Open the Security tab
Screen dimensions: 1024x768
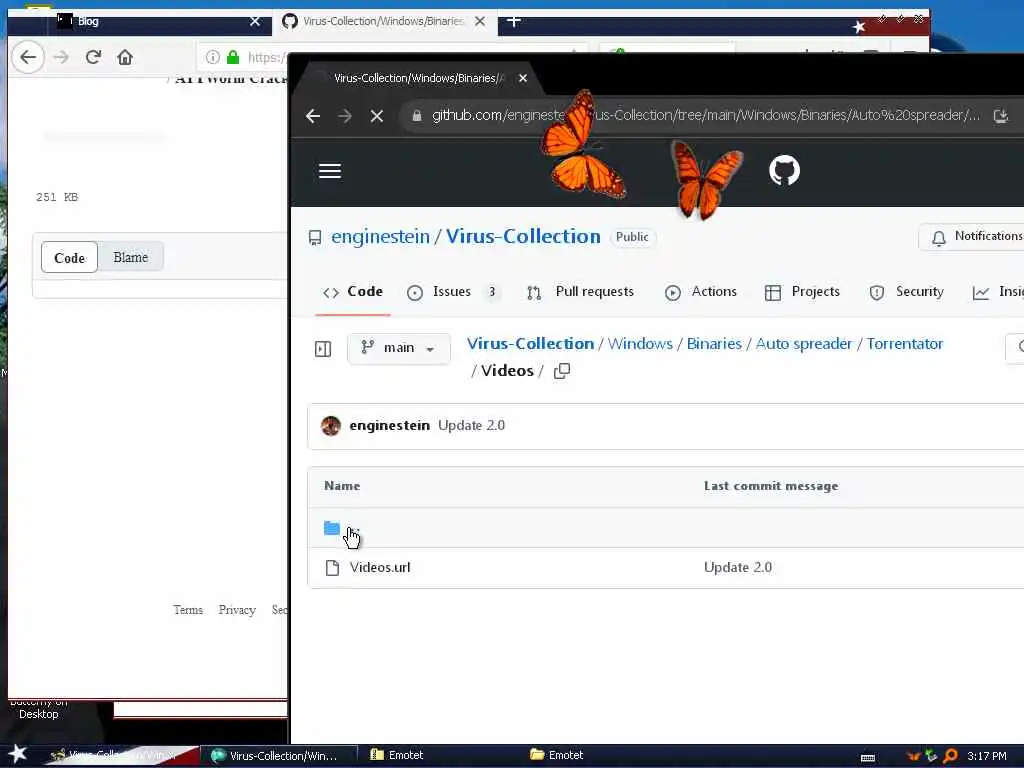[x=906, y=292]
